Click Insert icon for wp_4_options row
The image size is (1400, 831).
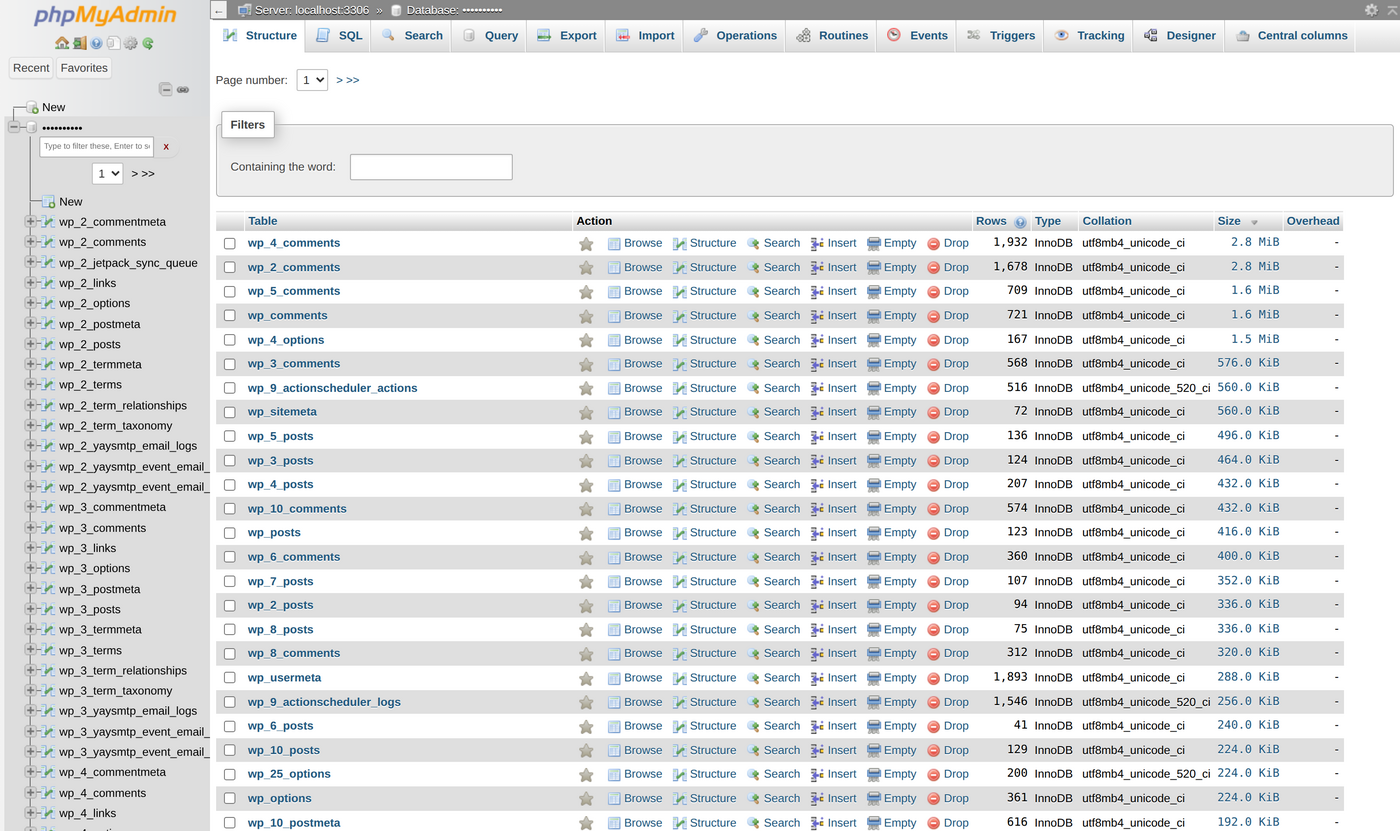tap(817, 340)
